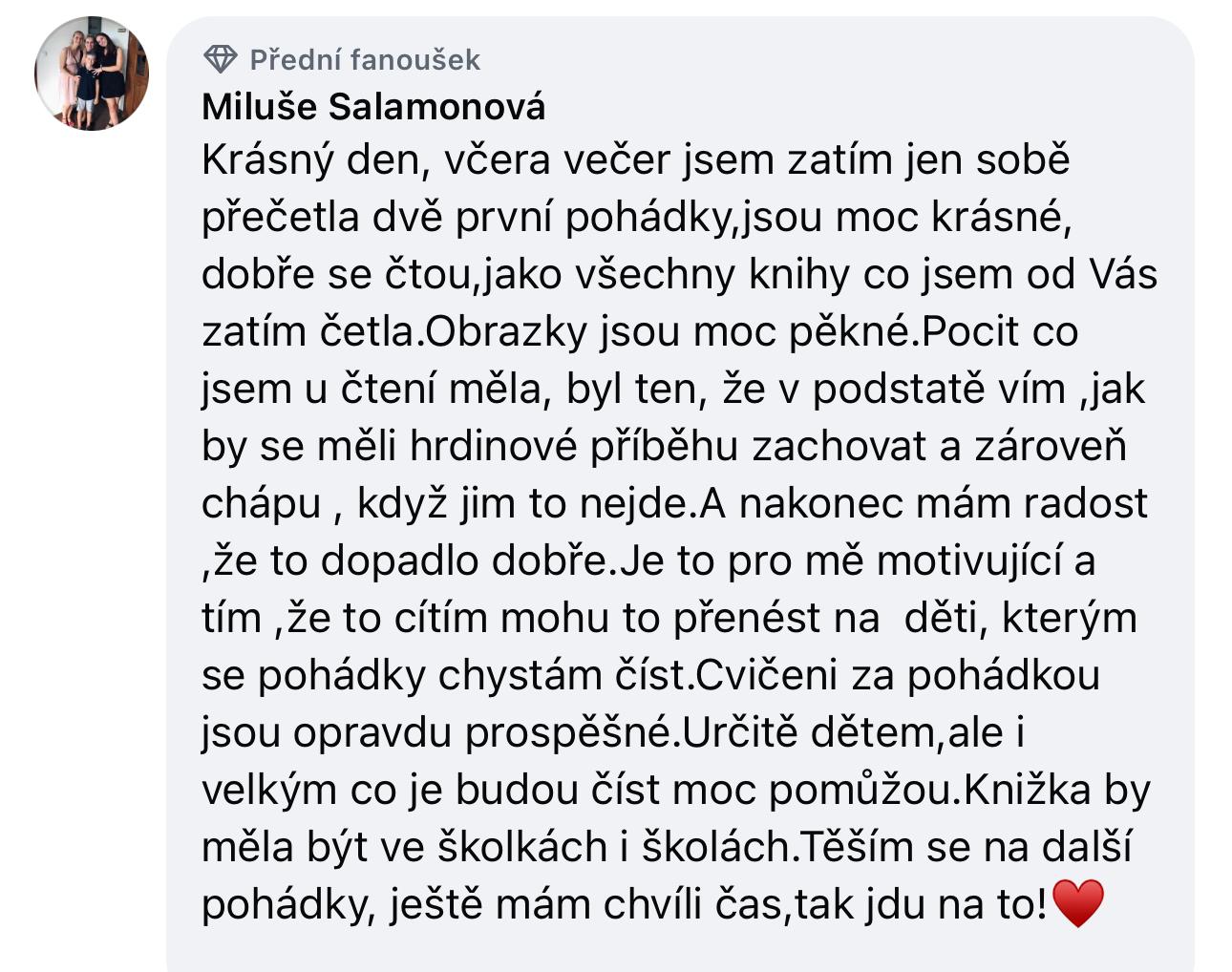Click the word "radost" in the comment
The width and height of the screenshot is (1232, 972).
(1088, 504)
